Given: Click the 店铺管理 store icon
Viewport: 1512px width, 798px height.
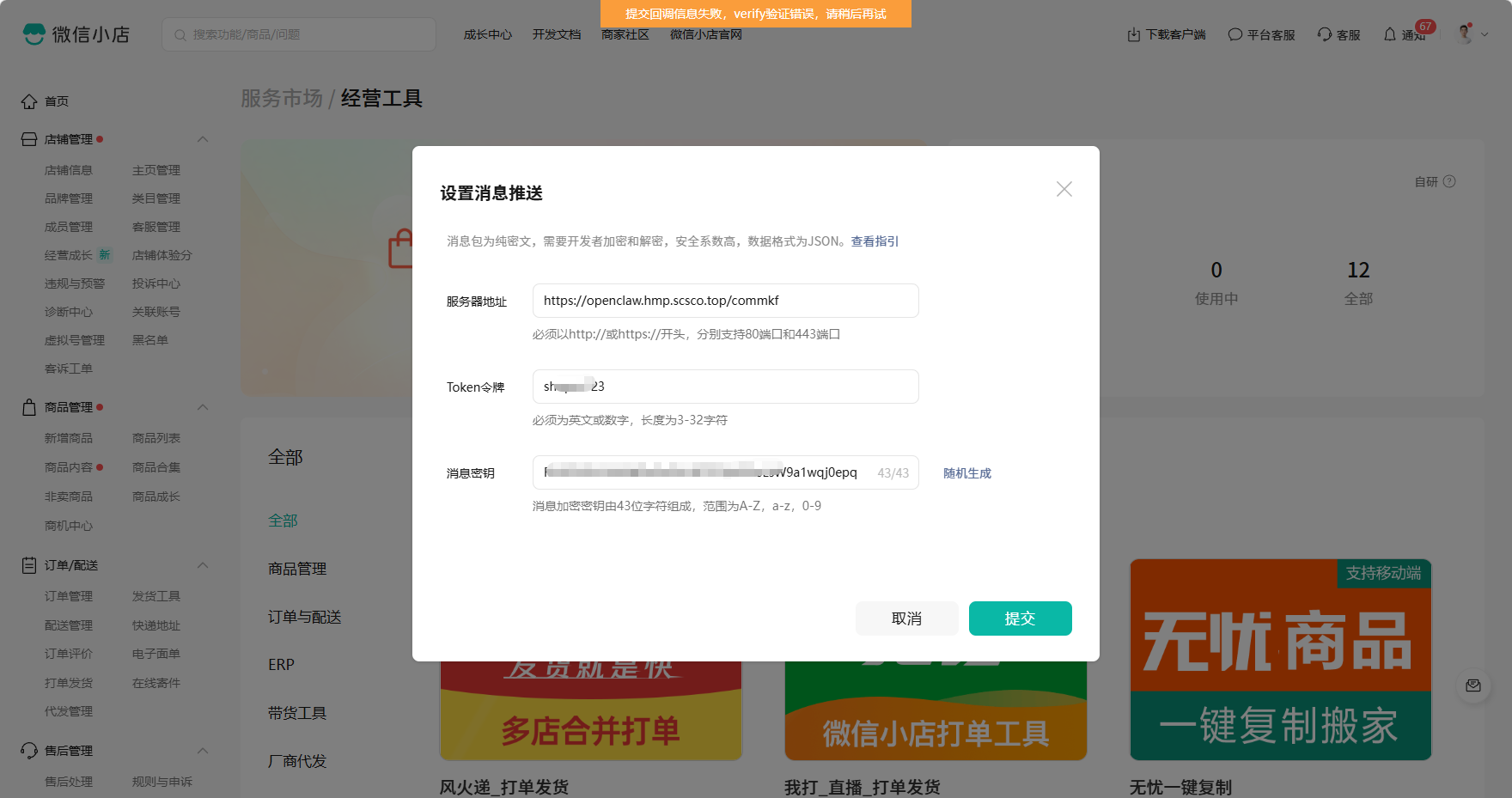Looking at the screenshot, I should click(29, 139).
